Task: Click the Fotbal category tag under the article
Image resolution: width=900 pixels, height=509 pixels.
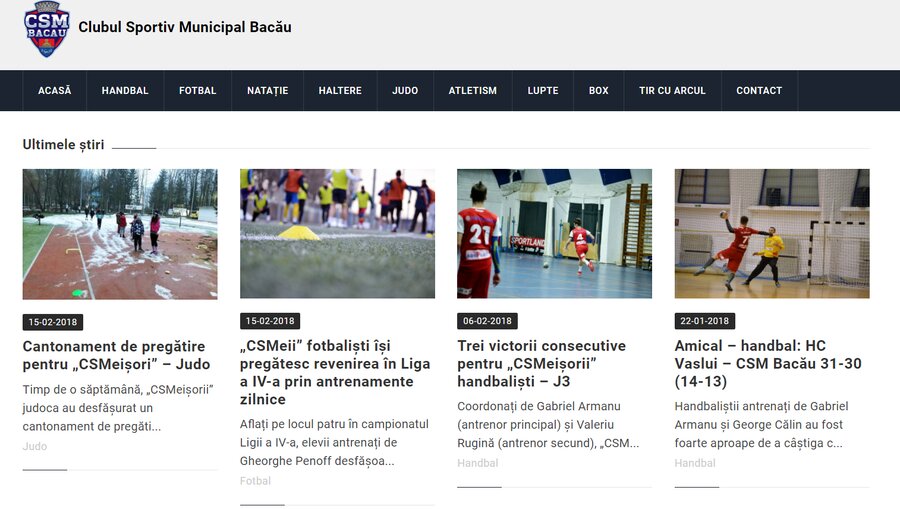Action: (254, 481)
